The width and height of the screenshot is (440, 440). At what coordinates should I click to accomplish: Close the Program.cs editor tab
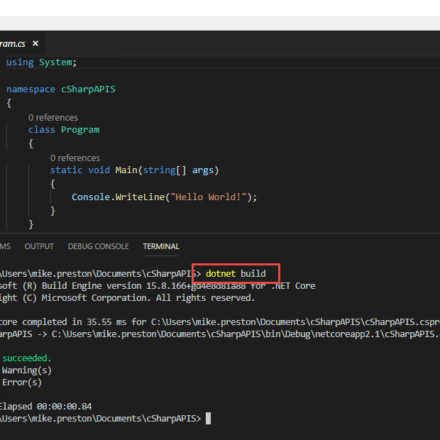[x=35, y=43]
